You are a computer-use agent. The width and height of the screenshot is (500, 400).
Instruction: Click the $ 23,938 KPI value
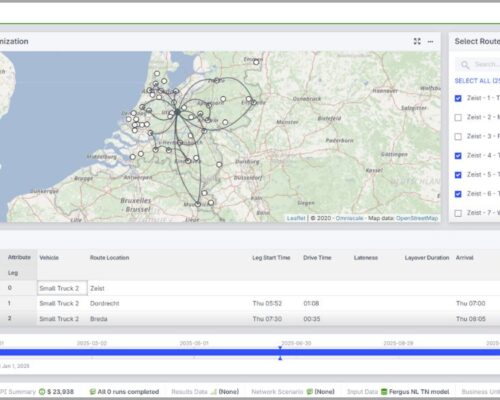point(60,392)
